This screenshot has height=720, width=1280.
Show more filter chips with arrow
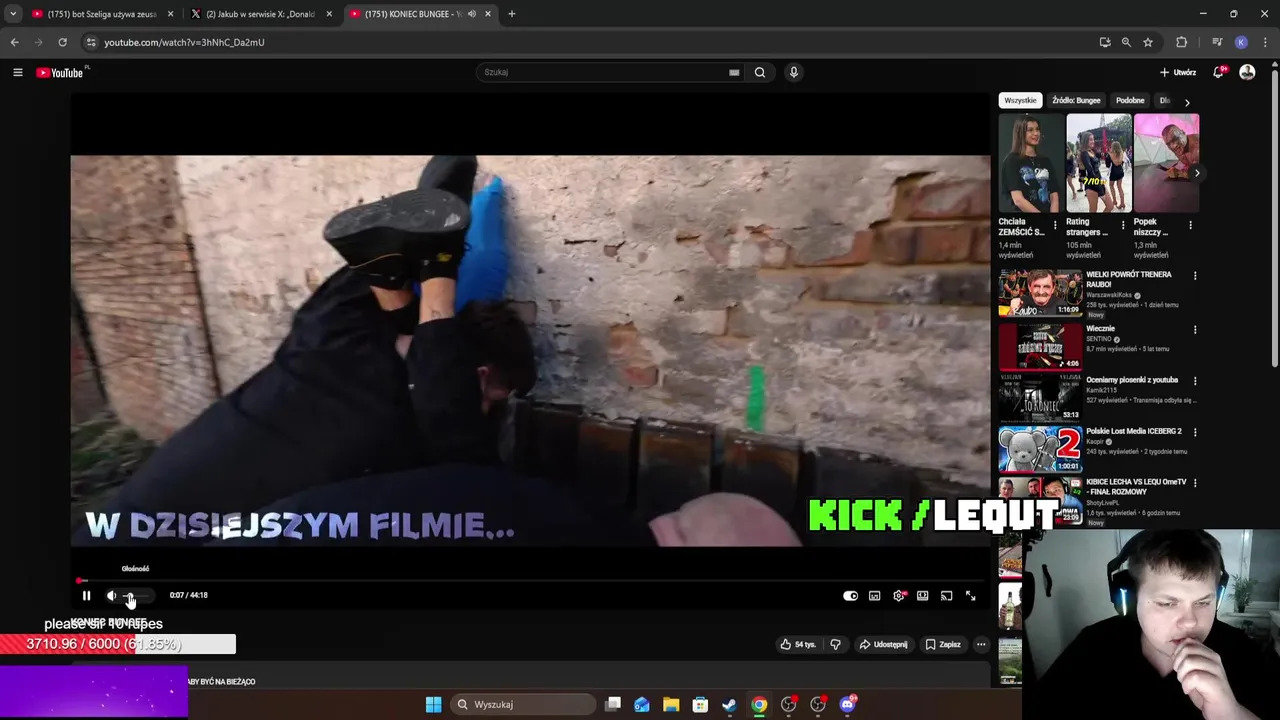point(1187,102)
